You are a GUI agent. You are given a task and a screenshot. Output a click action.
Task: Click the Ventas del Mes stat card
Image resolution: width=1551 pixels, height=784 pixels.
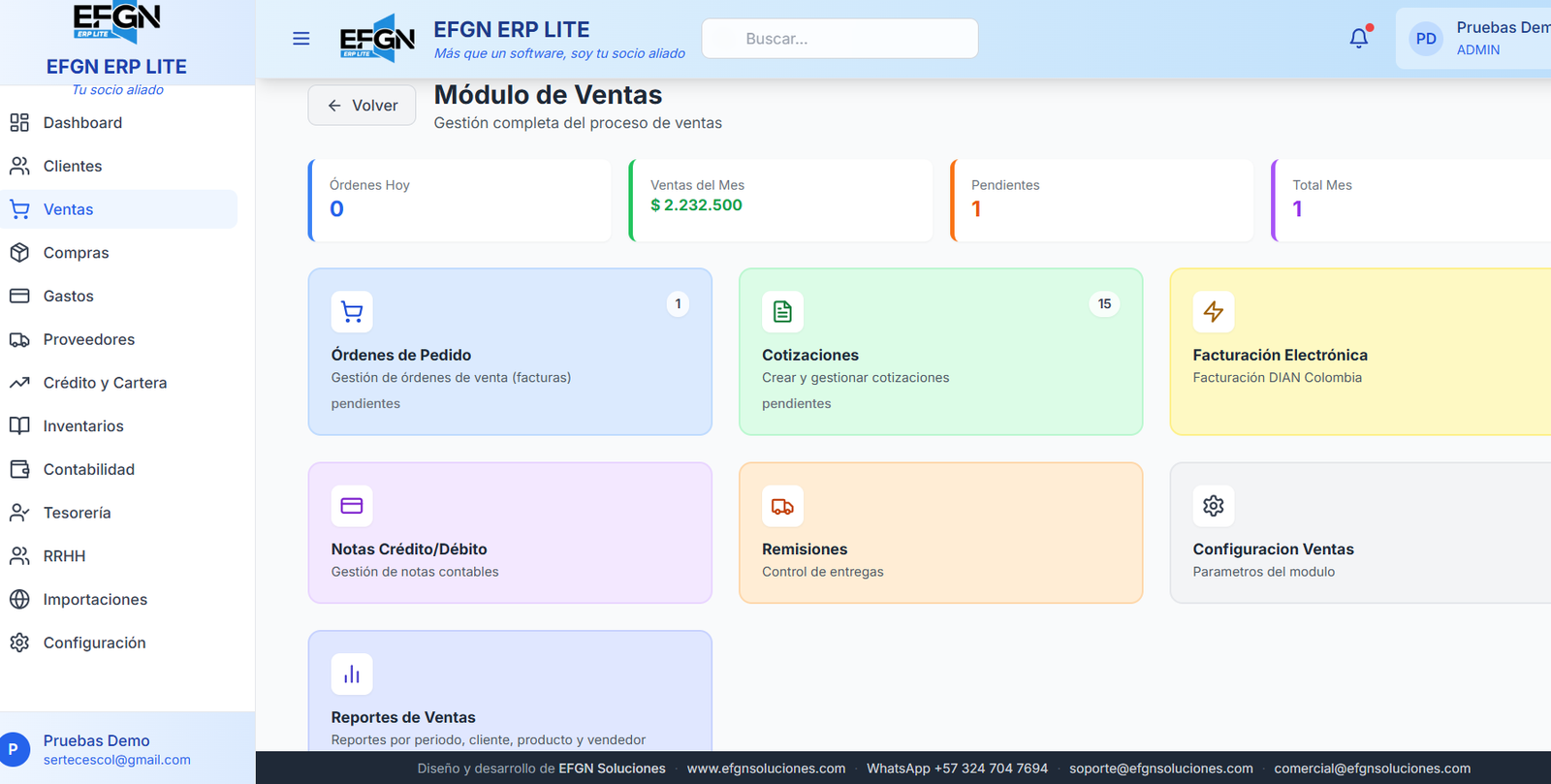click(780, 201)
